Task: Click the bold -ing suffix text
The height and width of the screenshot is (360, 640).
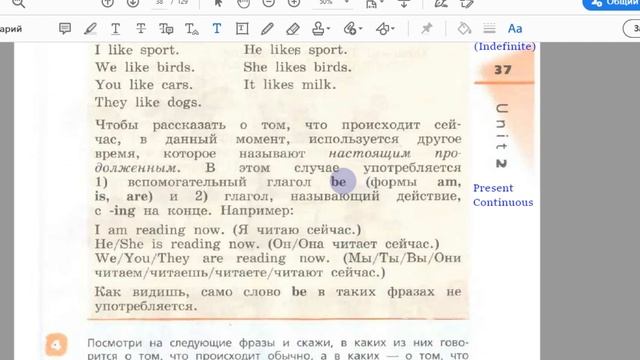Action: tap(122, 211)
